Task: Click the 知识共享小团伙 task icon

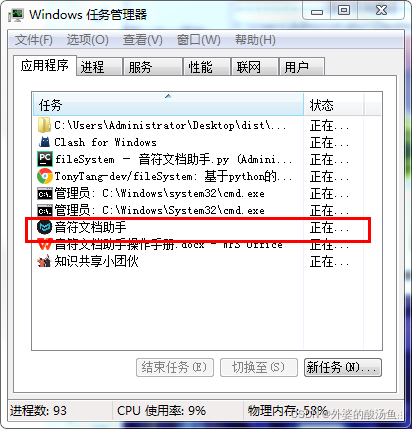Action: point(44,261)
